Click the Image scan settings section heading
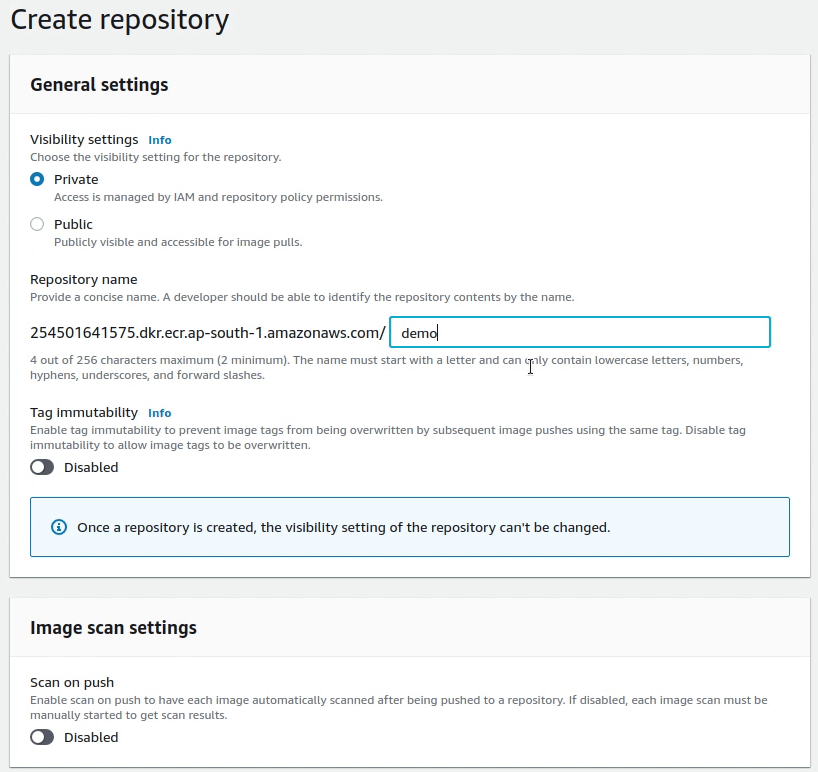 point(113,628)
